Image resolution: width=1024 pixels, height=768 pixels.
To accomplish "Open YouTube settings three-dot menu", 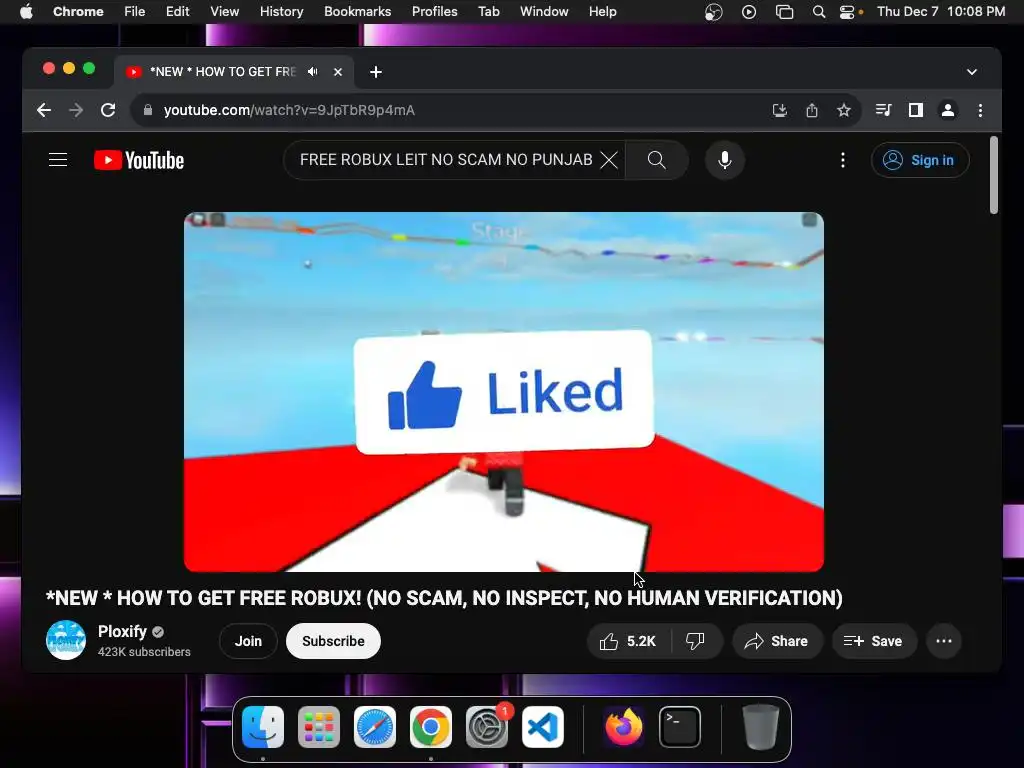I will [x=842, y=160].
